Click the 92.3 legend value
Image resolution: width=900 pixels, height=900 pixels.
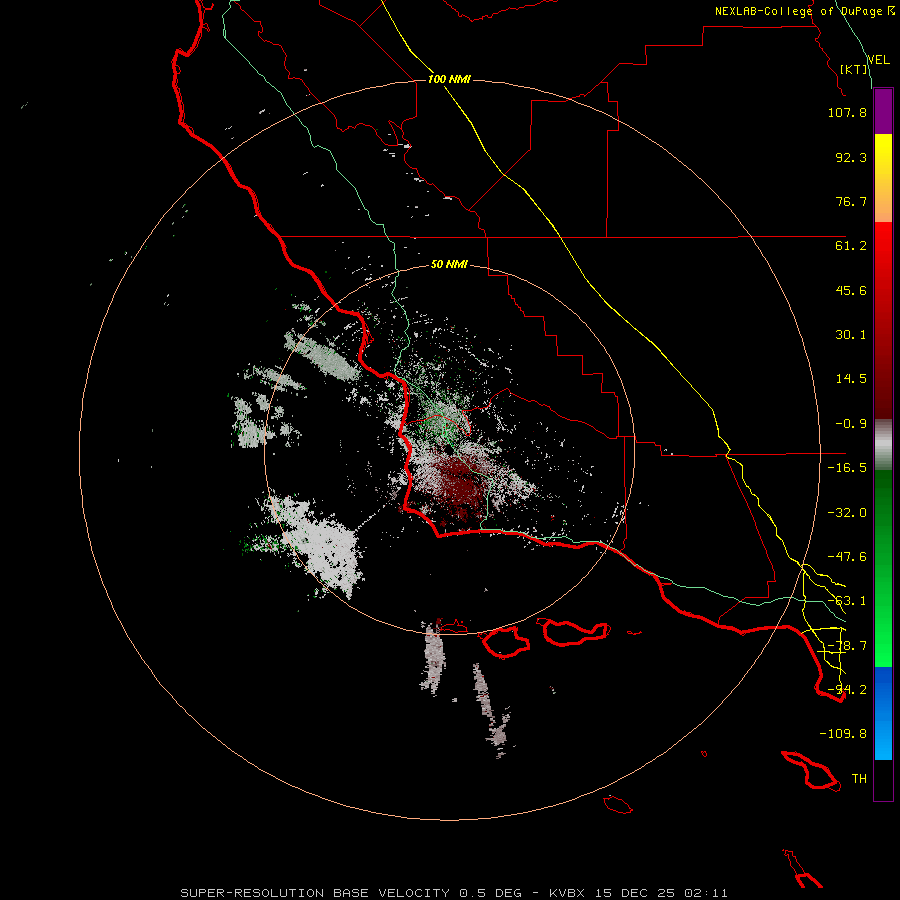click(851, 157)
